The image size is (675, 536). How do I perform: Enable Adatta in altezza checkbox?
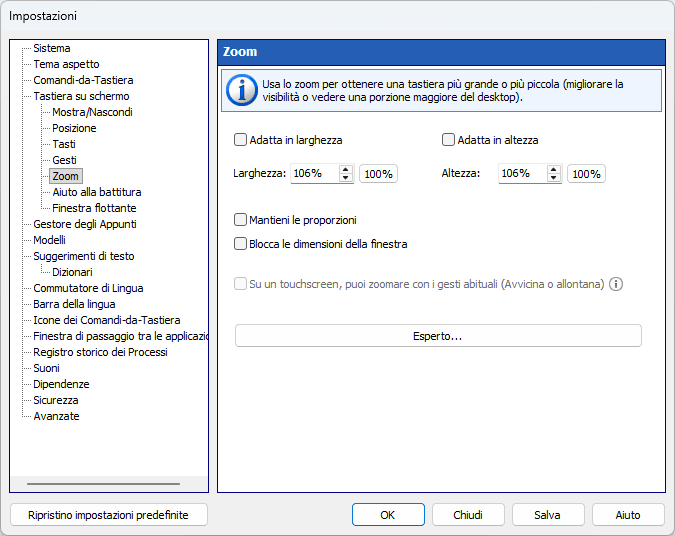(448, 140)
